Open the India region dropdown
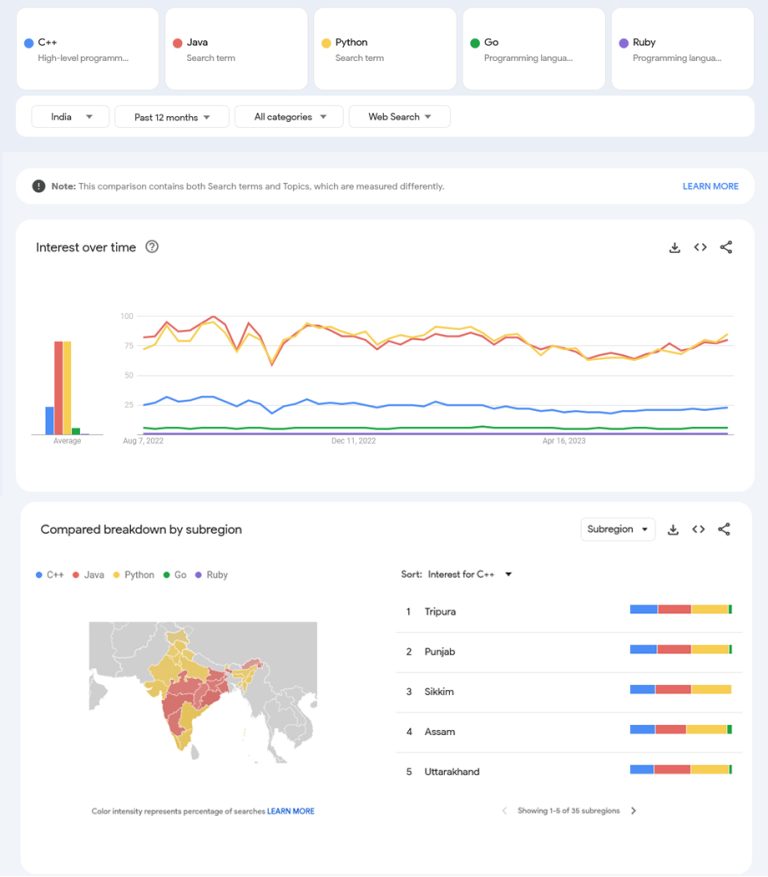 (x=70, y=117)
